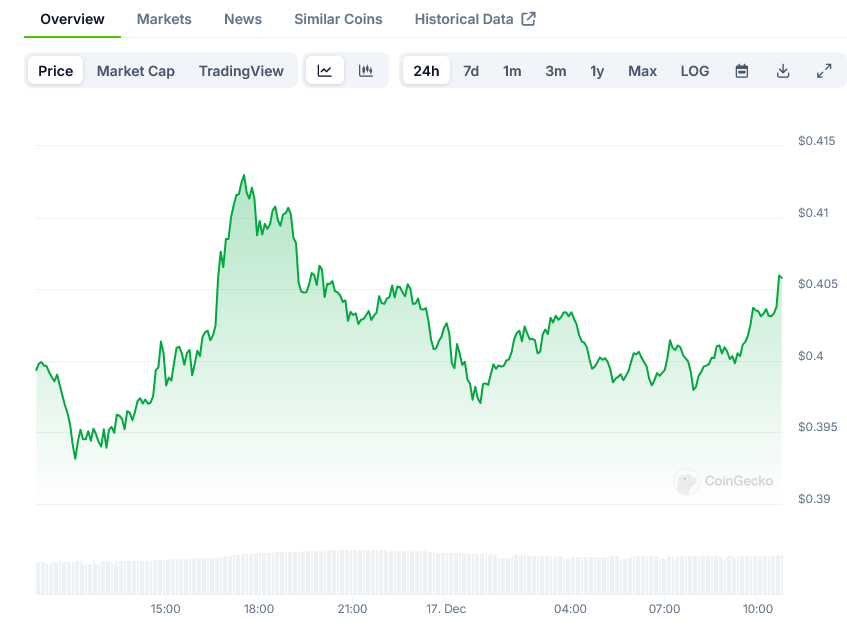This screenshot has width=847, height=629.
Task: Switch to line chart view
Action: tap(325, 71)
